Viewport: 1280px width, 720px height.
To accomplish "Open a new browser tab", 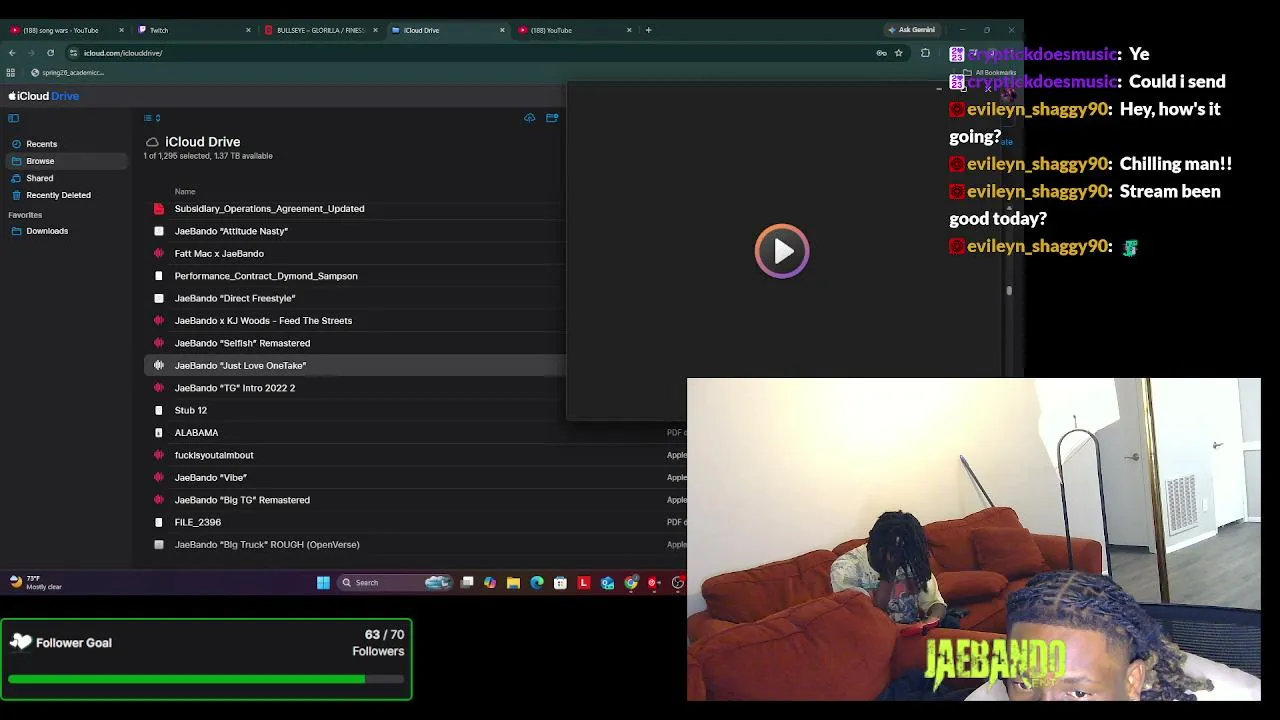I will [648, 30].
